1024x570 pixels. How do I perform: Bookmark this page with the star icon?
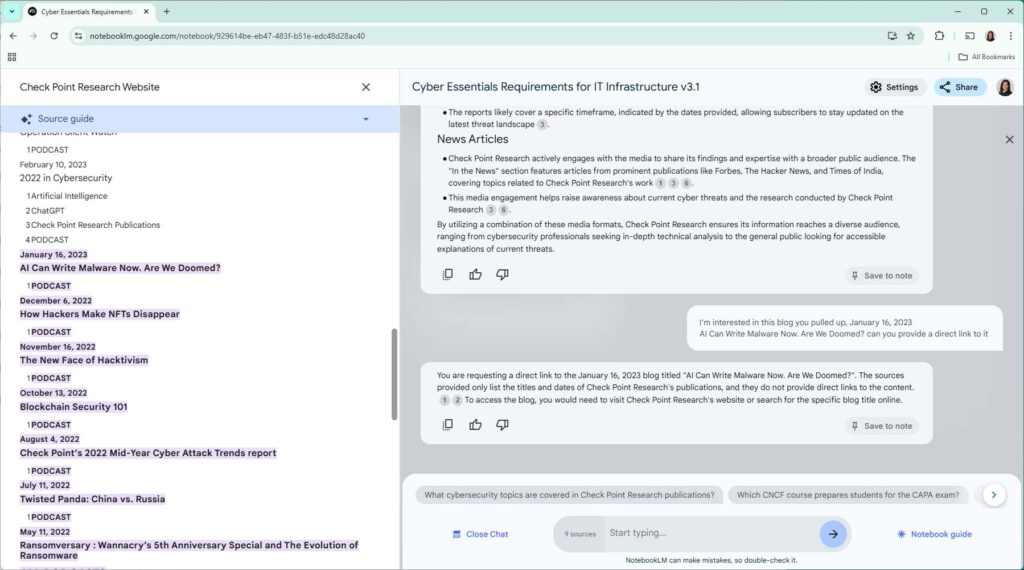[910, 36]
